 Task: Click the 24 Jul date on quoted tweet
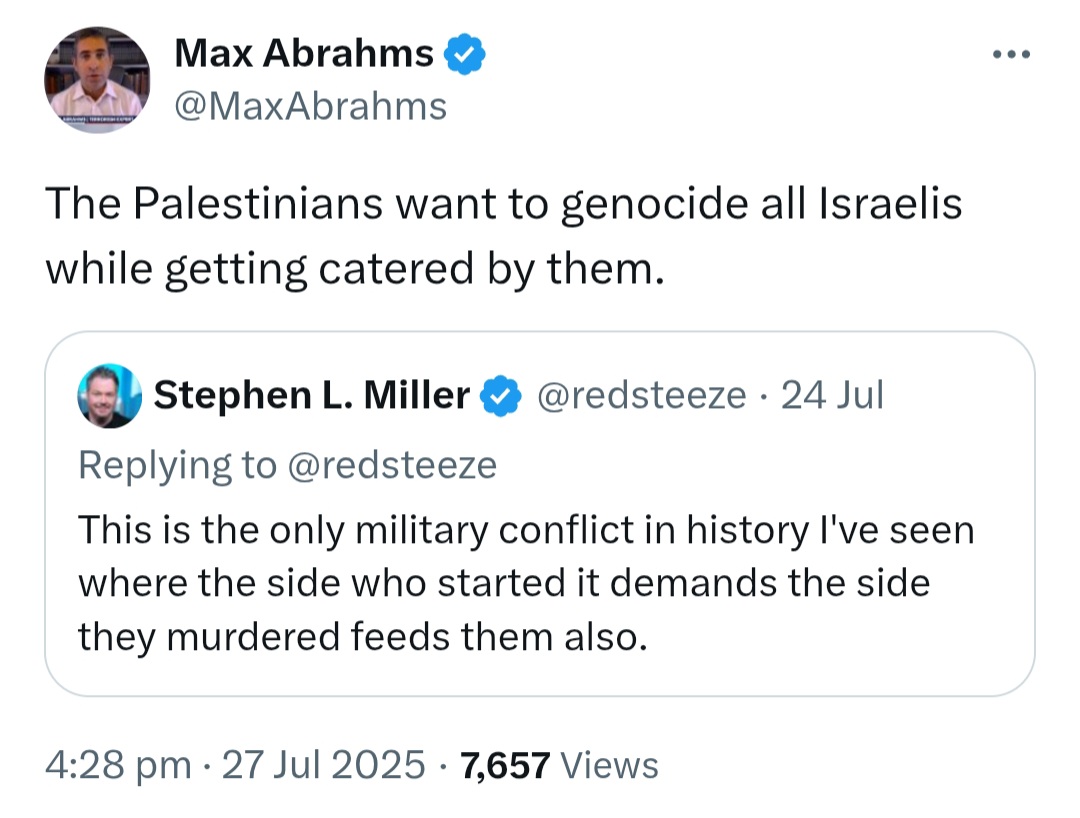[x=832, y=395]
